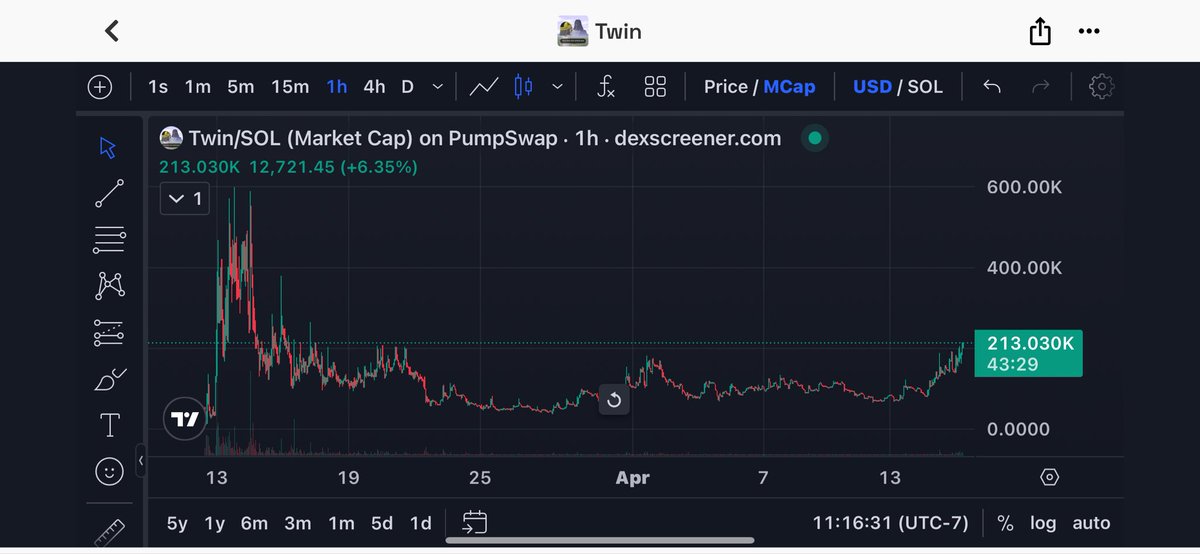The height and width of the screenshot is (554, 1200).
Task: Collapse the left drawing toolbar
Action: (x=141, y=461)
